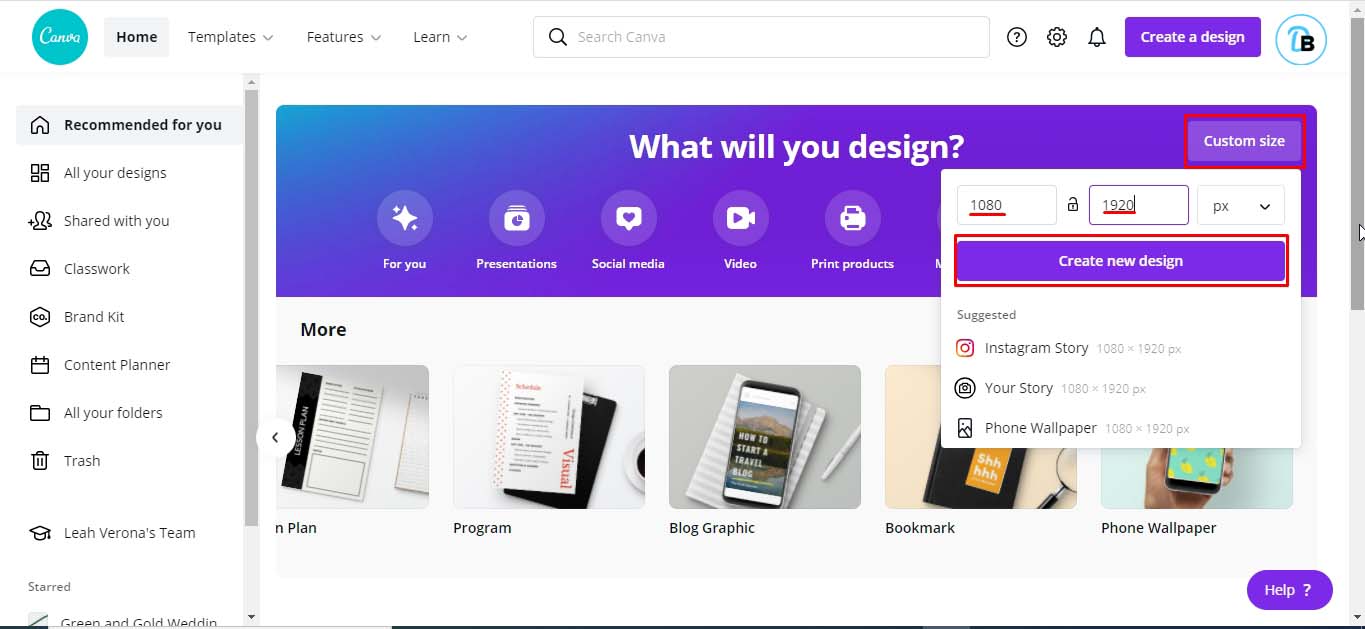Open the Blog Graphic thumbnail
The width and height of the screenshot is (1365, 629).
point(765,437)
